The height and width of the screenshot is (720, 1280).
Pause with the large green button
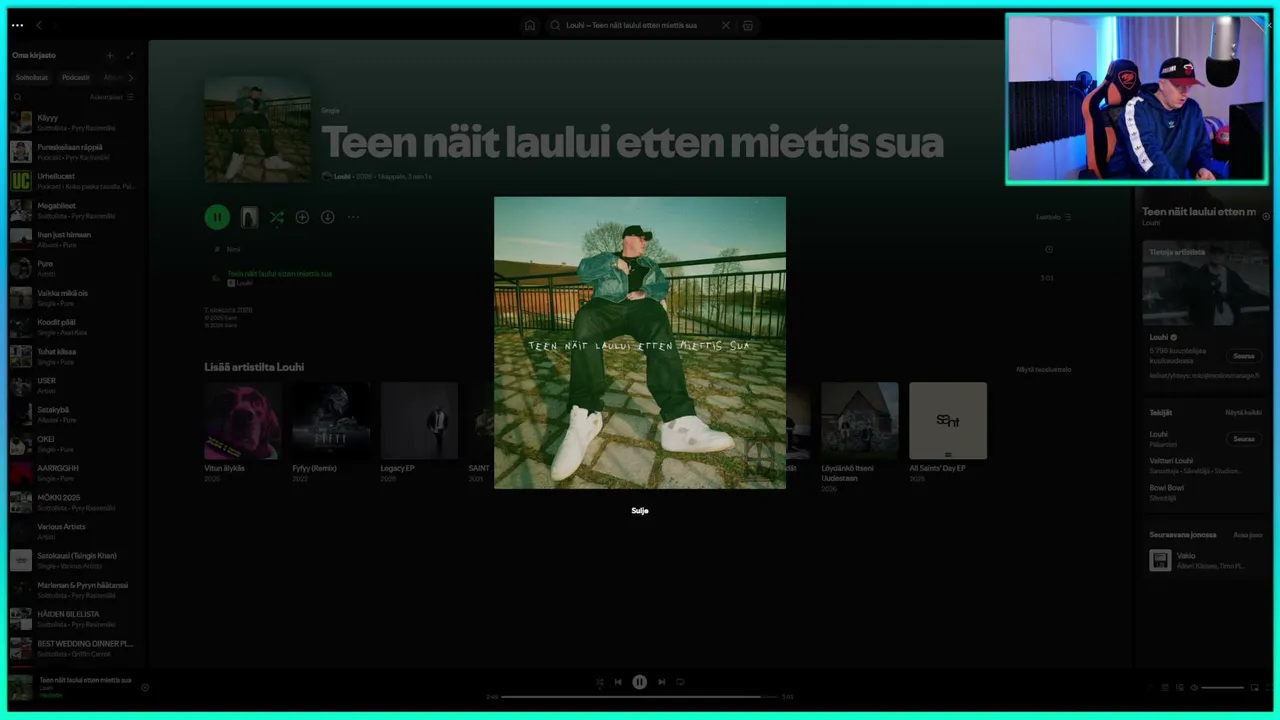217,217
